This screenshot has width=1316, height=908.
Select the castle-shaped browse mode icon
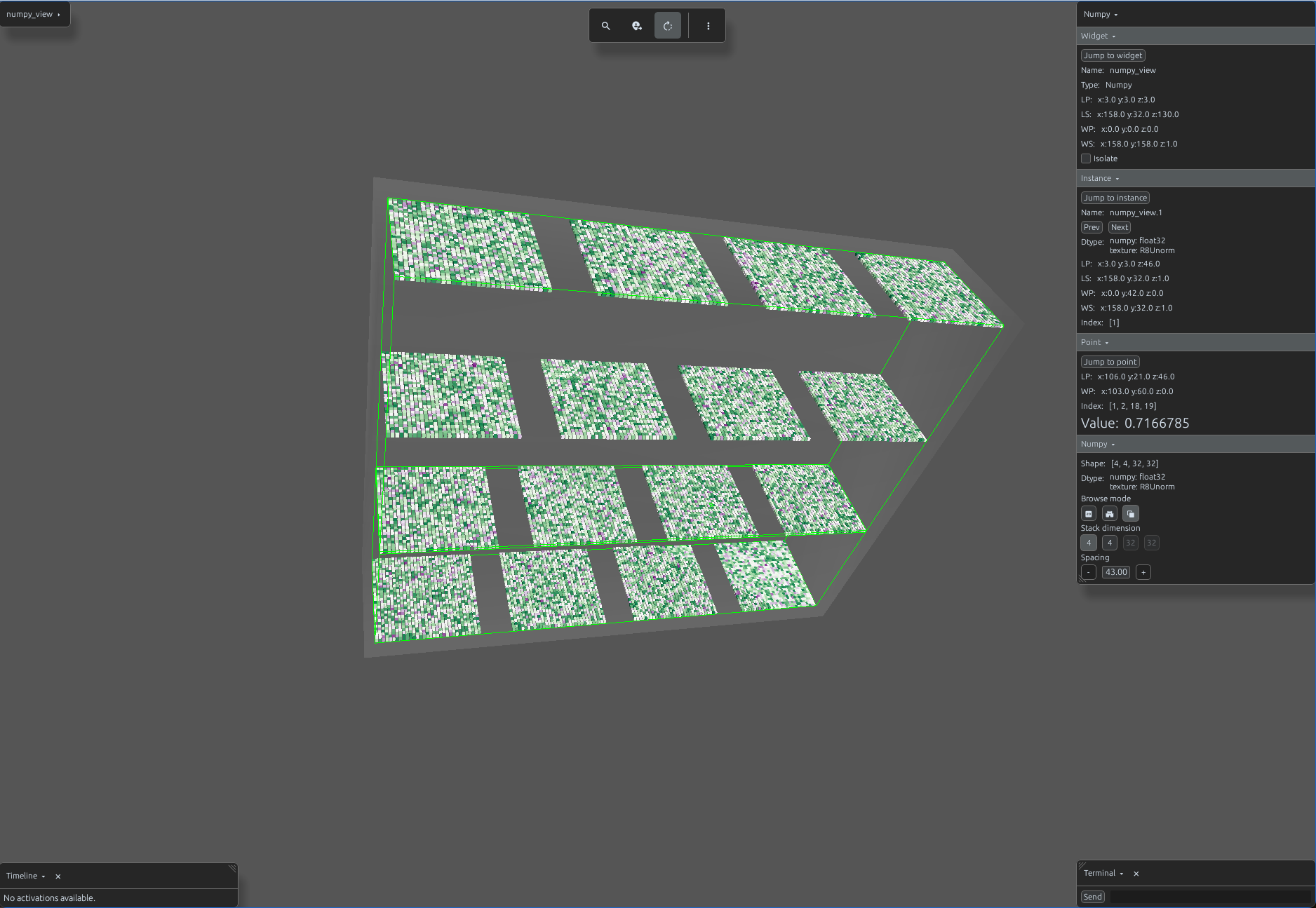coord(1110,514)
